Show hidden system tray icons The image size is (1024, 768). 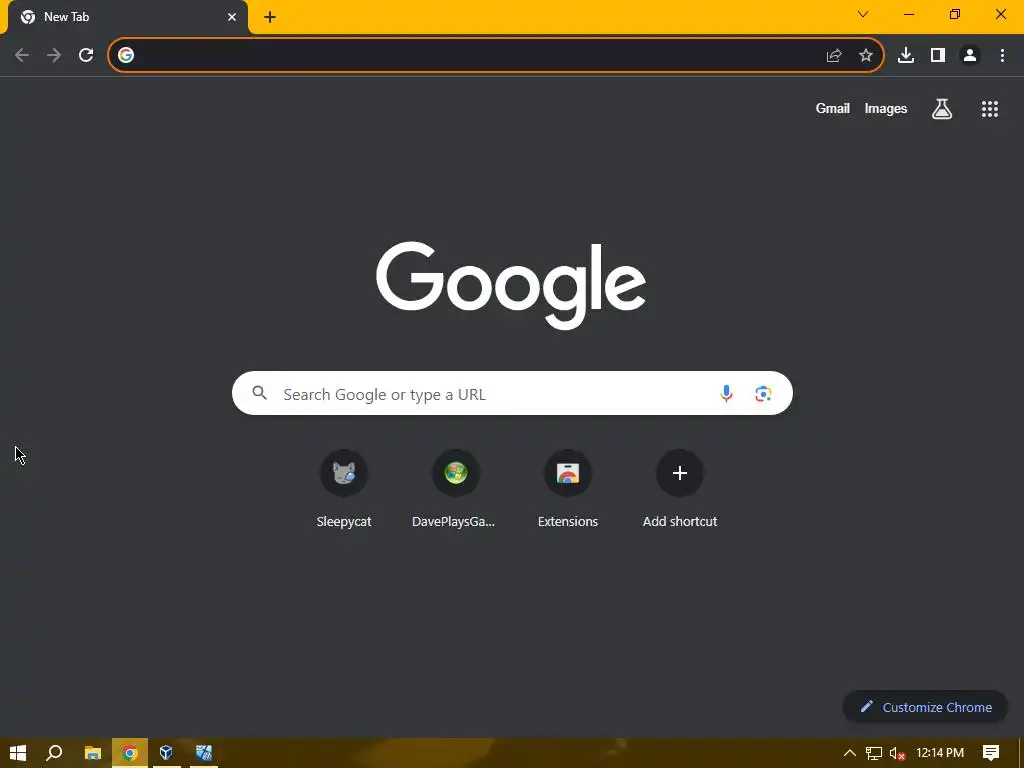click(850, 753)
